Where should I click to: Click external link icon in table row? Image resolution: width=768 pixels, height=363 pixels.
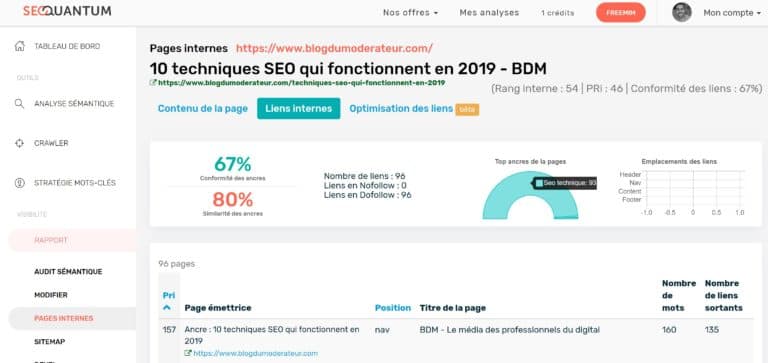188,353
